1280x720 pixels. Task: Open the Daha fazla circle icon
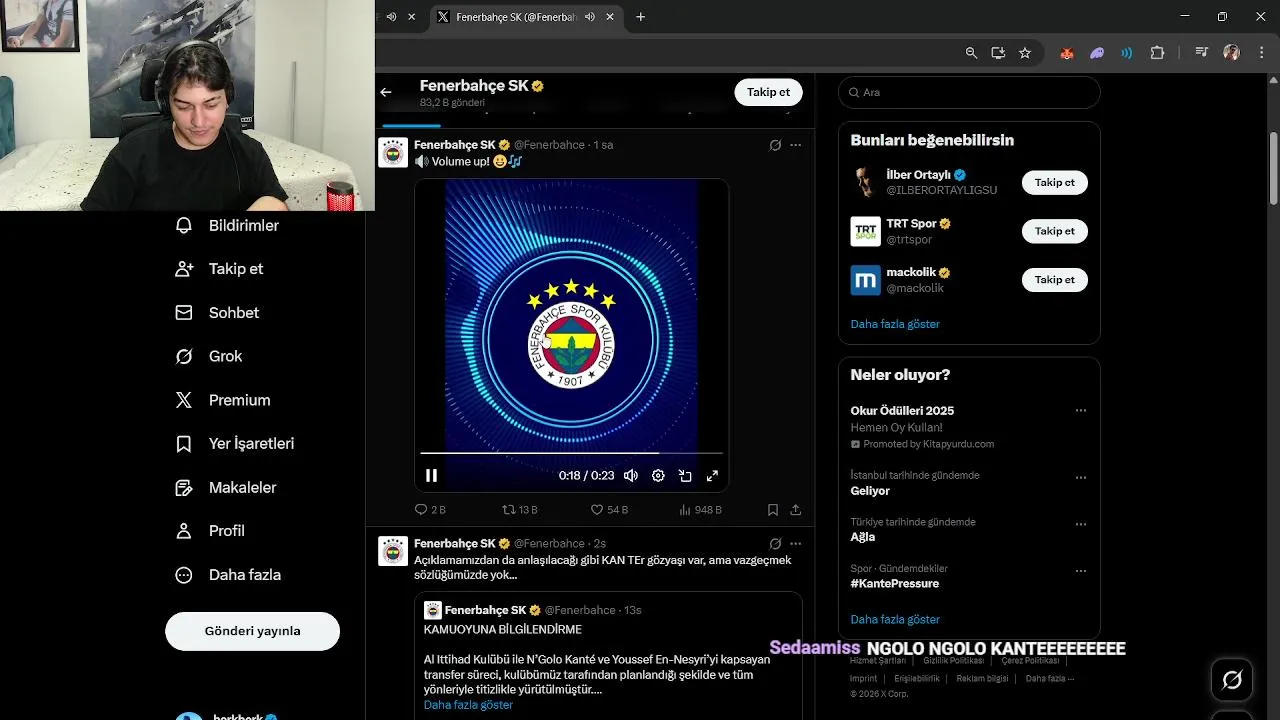[x=184, y=575]
